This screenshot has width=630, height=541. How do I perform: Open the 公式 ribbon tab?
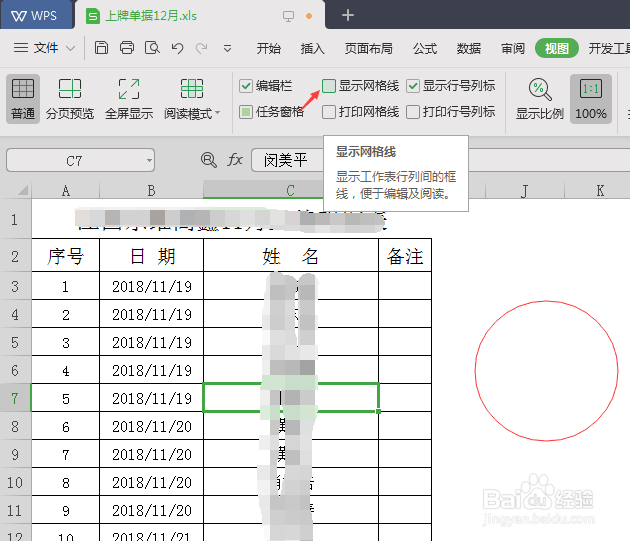[x=425, y=49]
